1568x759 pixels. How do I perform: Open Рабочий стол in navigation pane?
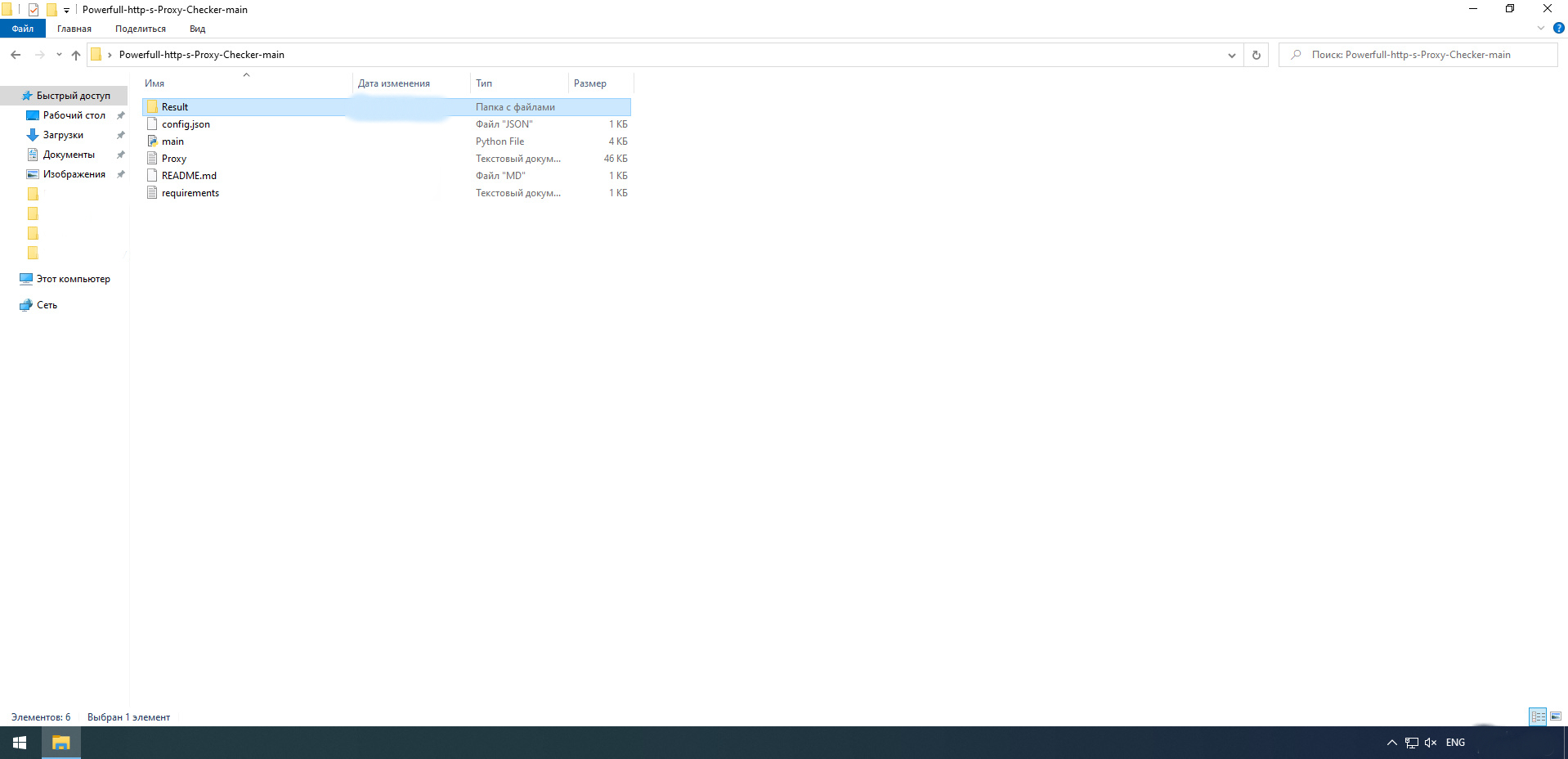click(x=74, y=115)
